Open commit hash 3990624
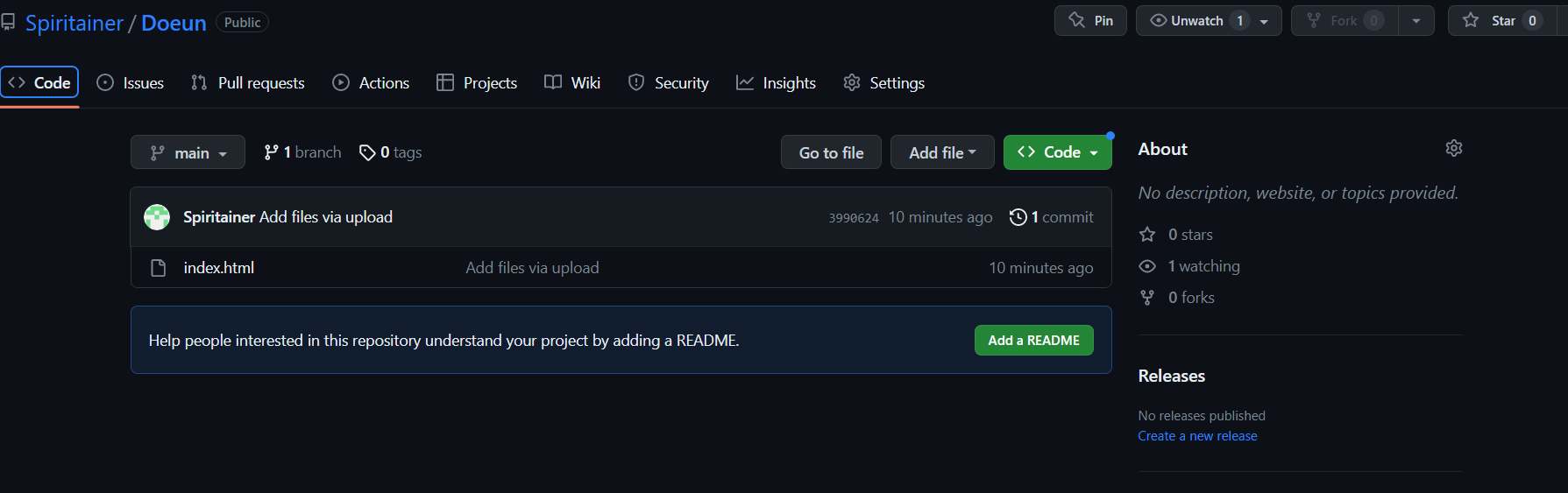 click(x=854, y=218)
